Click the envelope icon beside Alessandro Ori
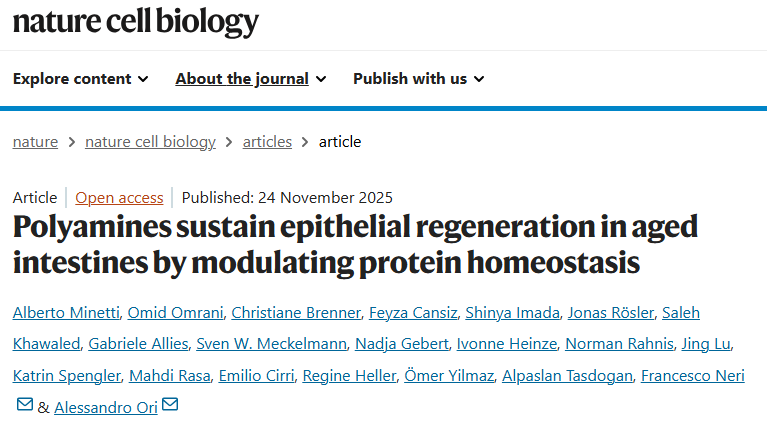767x426 pixels. point(170,405)
